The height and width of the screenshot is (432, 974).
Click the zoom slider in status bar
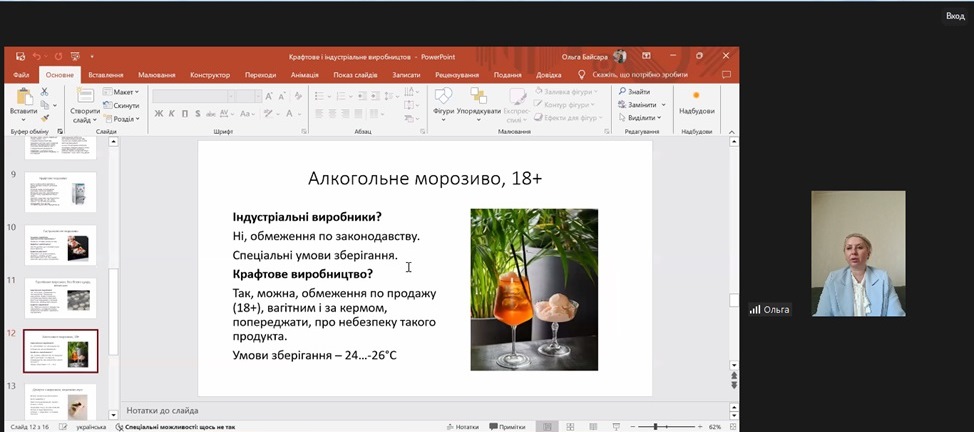point(654,427)
